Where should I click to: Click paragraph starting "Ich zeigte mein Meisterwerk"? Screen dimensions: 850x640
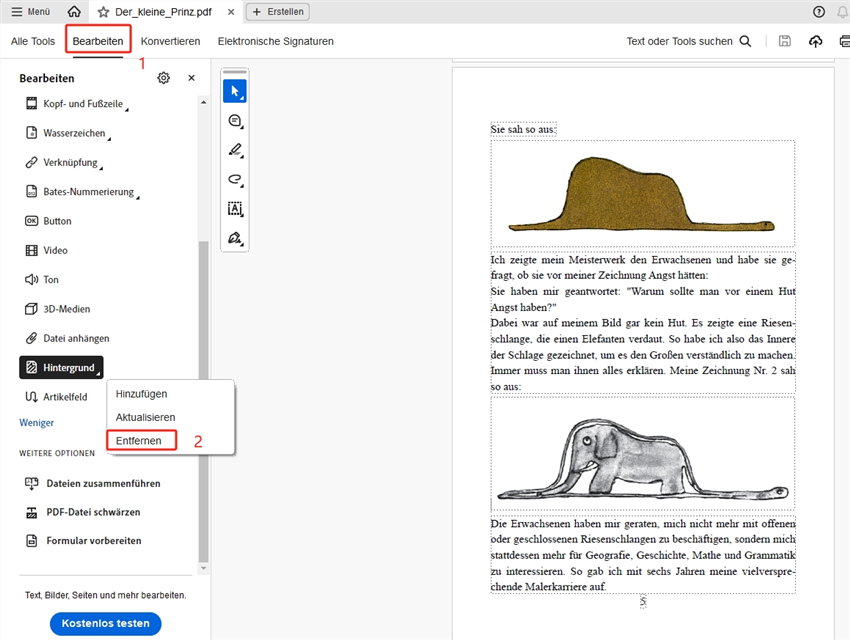tap(643, 322)
